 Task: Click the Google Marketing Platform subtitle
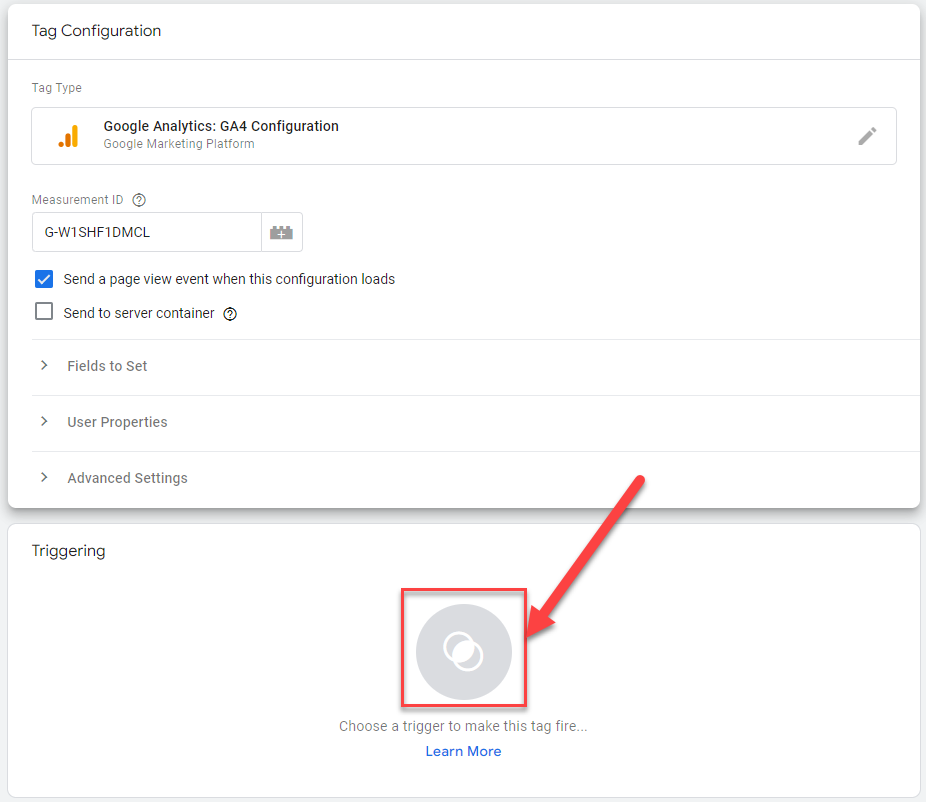point(179,144)
